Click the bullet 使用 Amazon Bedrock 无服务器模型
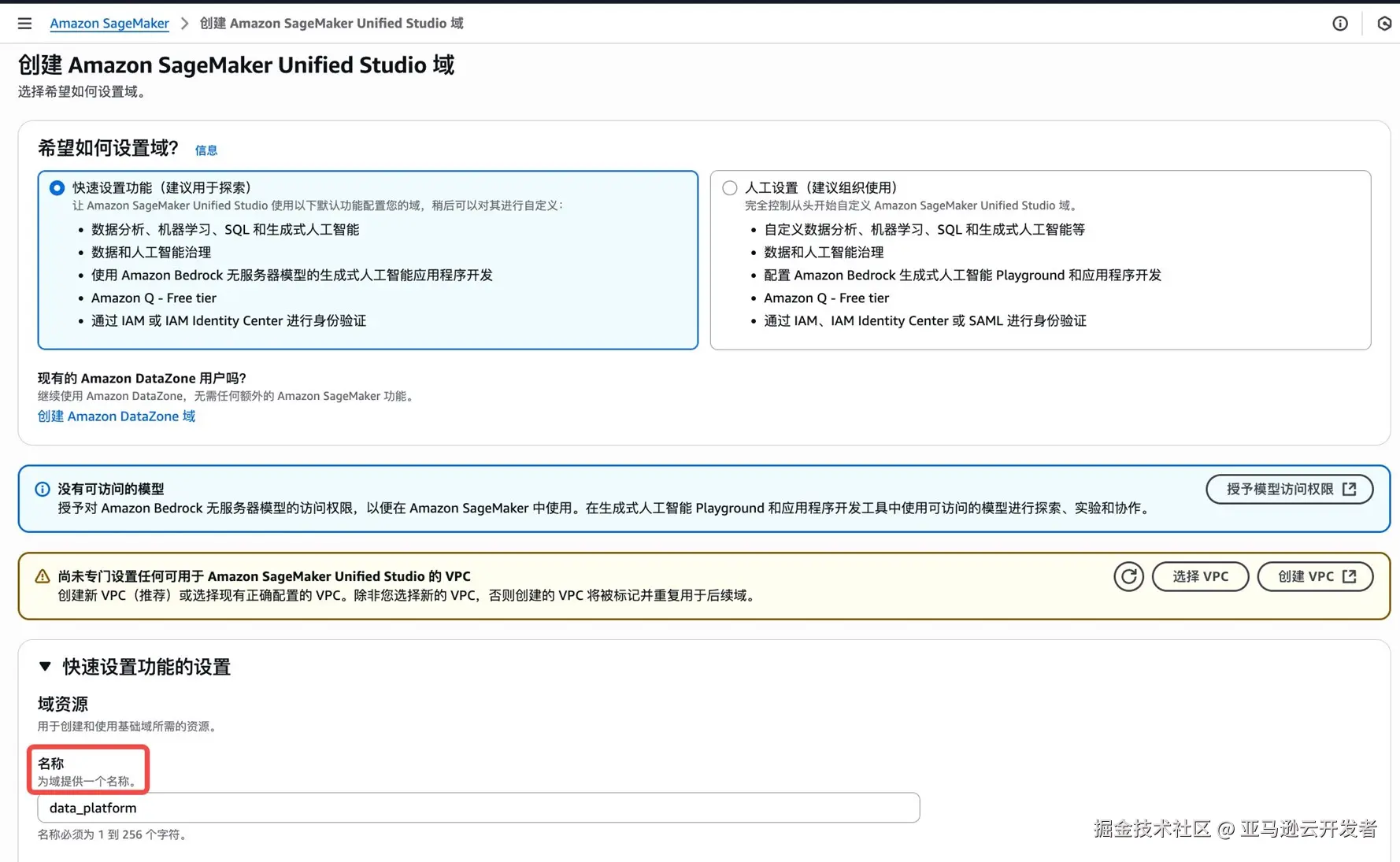1400x862 pixels. pyautogui.click(x=292, y=276)
